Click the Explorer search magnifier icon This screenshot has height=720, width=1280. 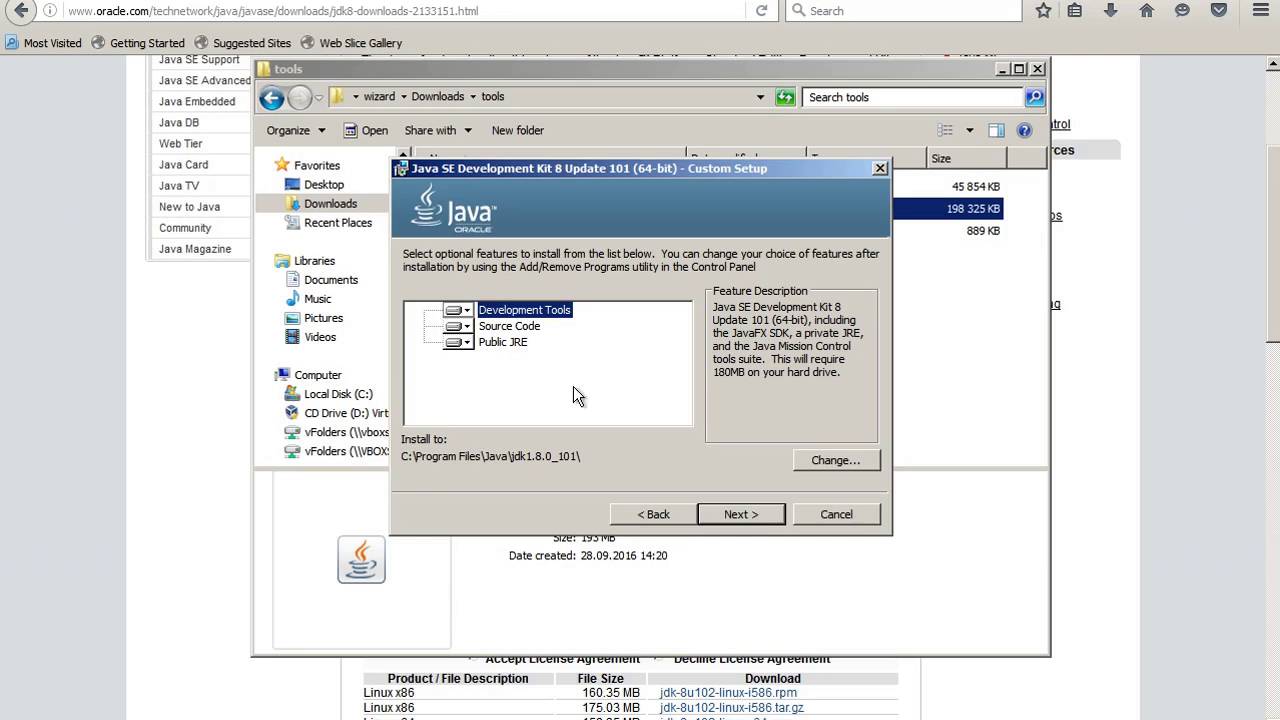[1035, 97]
